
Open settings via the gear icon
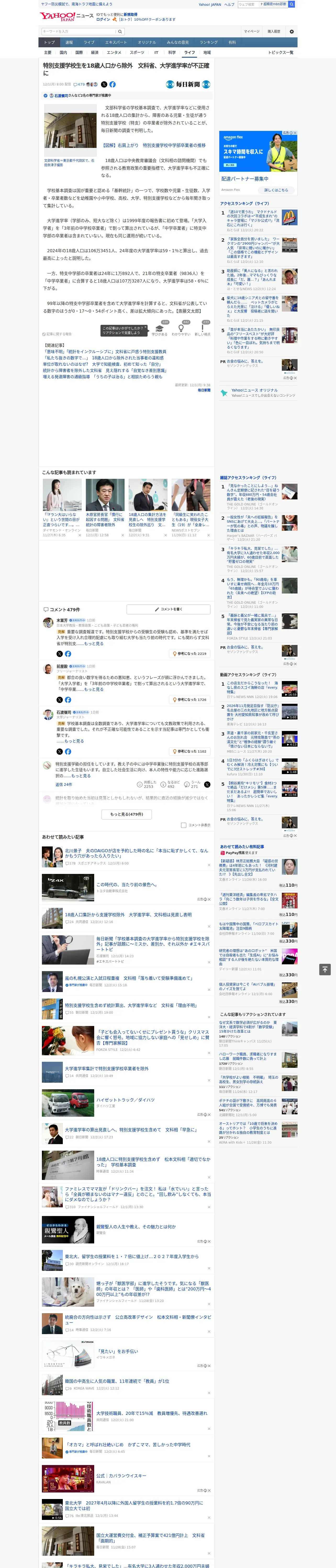click(292, 32)
